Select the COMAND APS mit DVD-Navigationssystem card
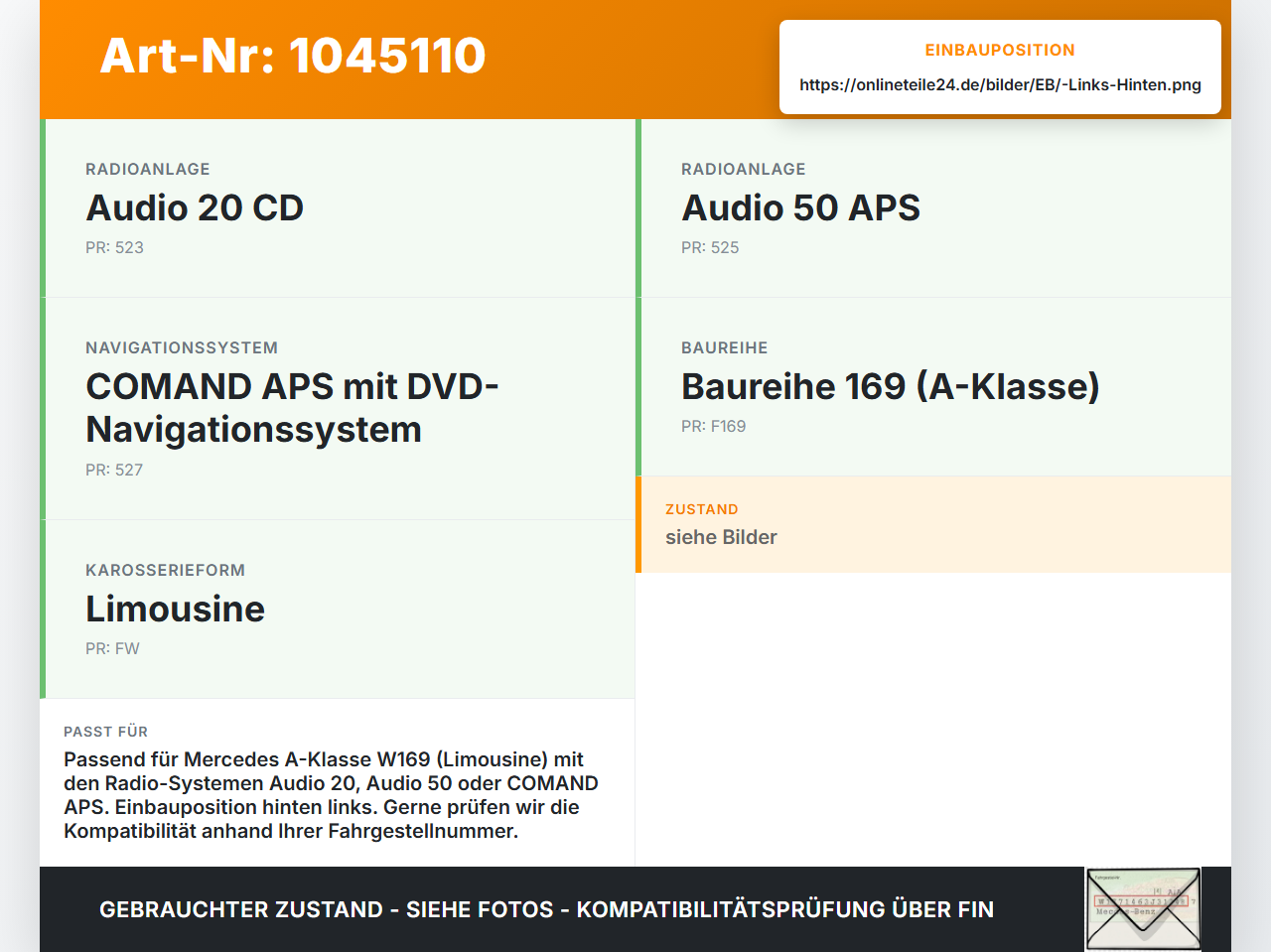This screenshot has width=1271, height=952. [x=338, y=409]
